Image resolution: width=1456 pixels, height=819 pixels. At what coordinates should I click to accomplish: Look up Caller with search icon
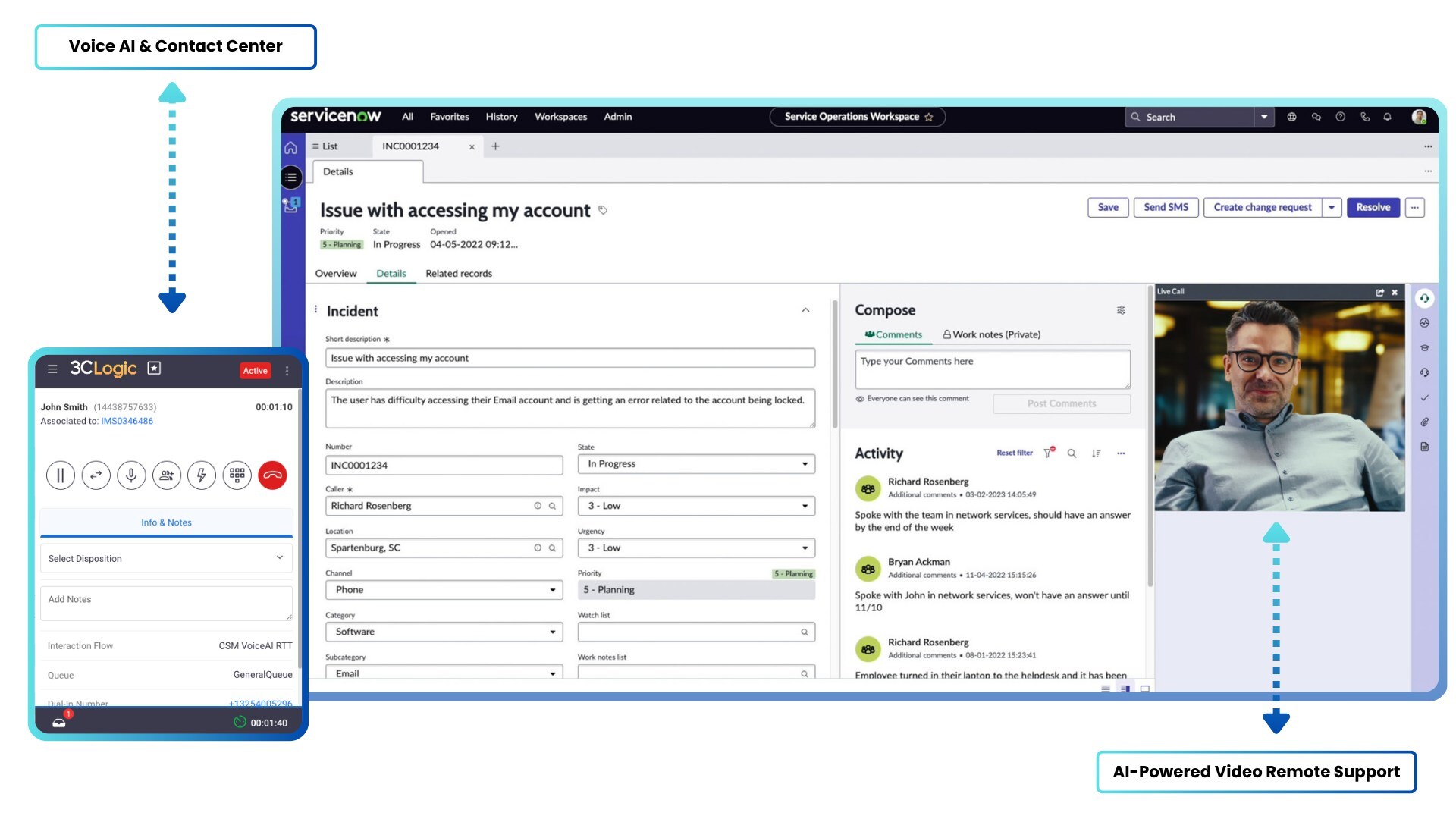pyautogui.click(x=552, y=506)
